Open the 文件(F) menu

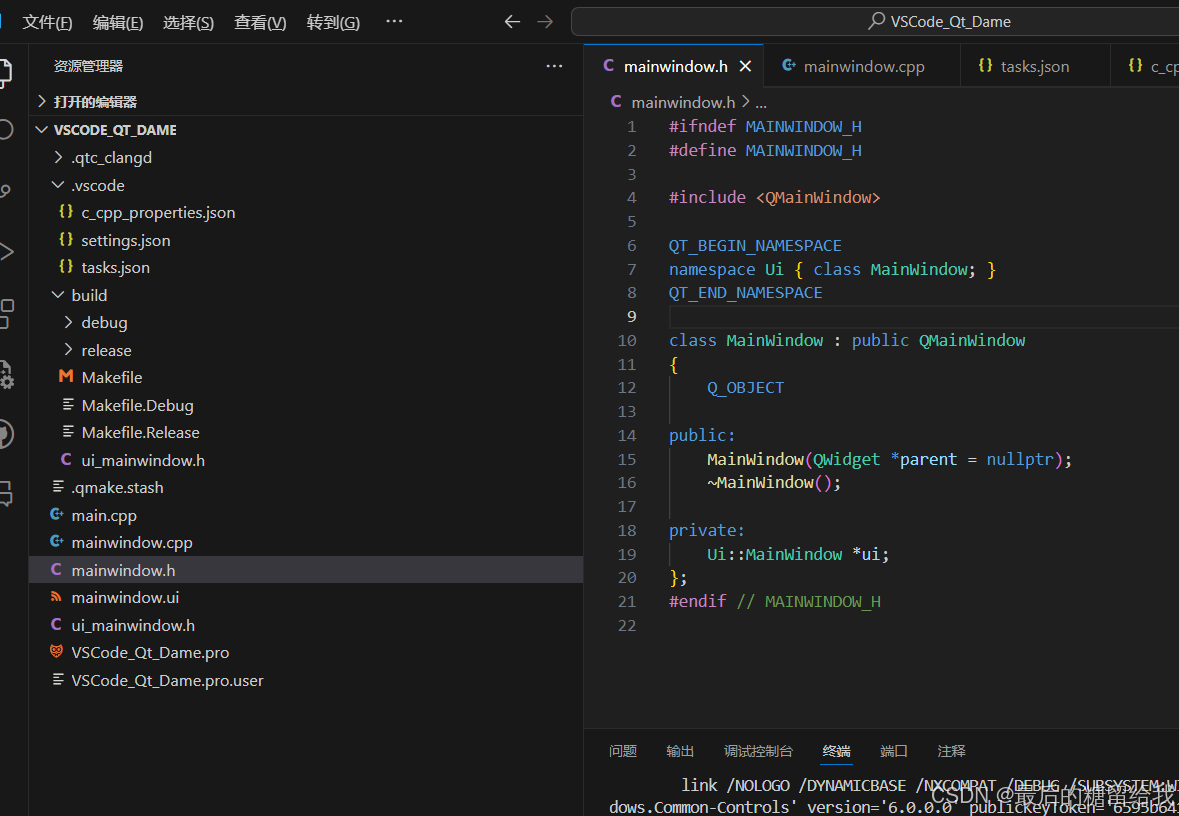(x=47, y=23)
